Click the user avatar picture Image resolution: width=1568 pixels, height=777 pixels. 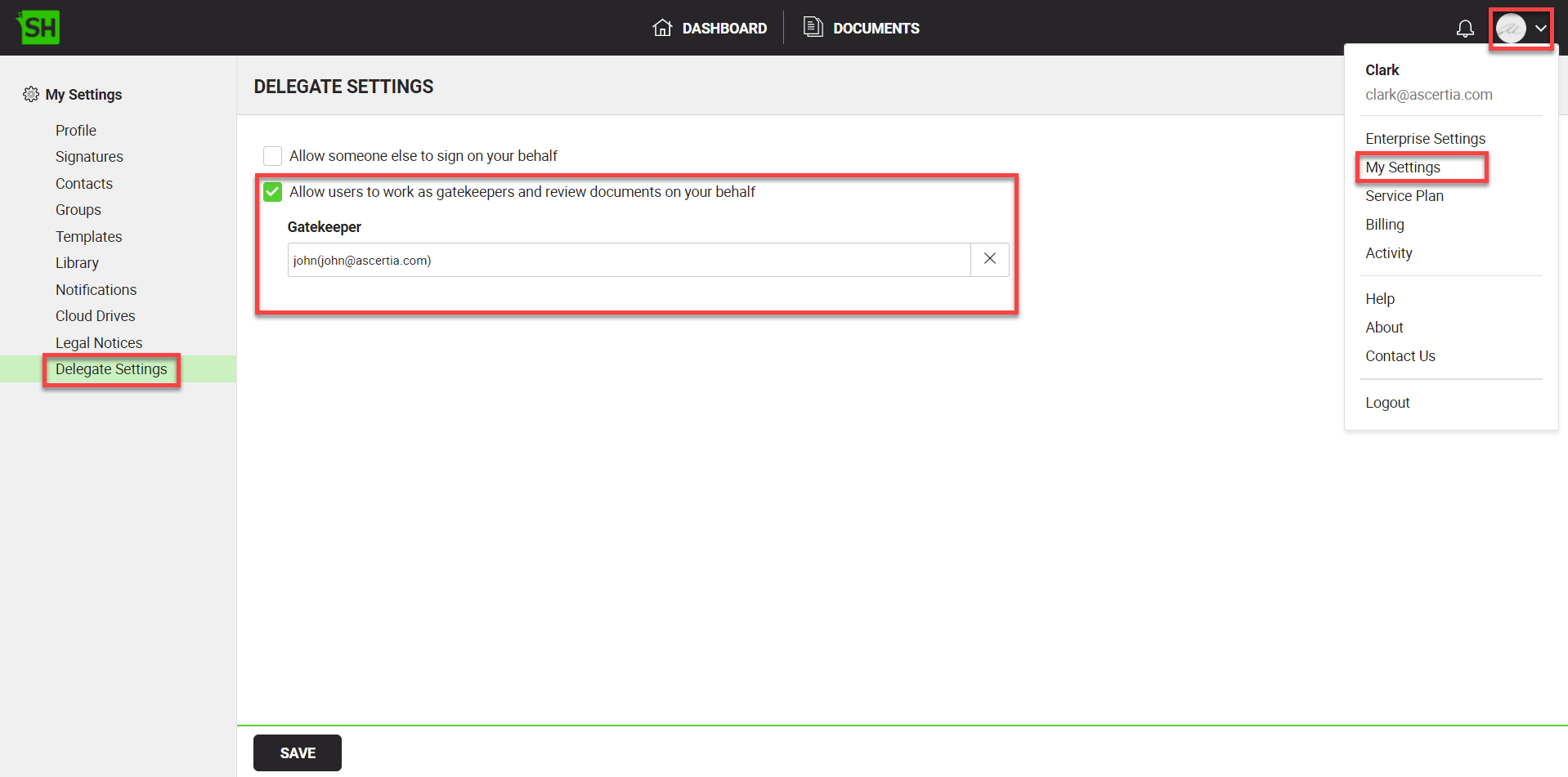(1511, 29)
